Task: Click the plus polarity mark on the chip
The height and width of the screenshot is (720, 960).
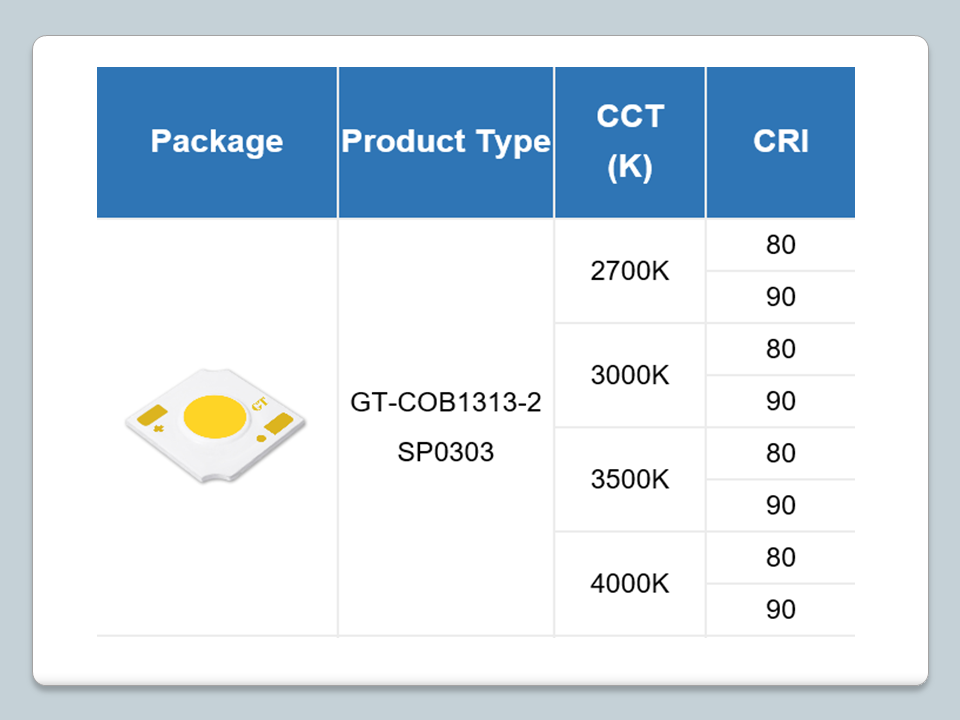Action: click(x=158, y=427)
